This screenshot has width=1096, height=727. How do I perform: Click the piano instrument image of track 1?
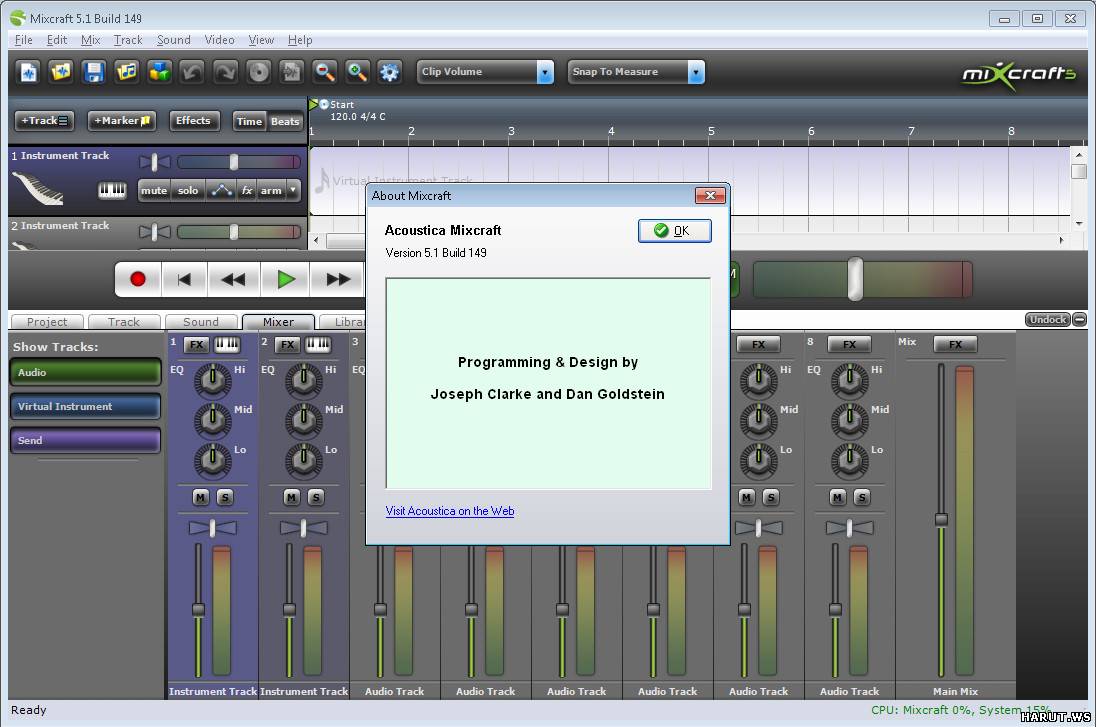(38, 189)
